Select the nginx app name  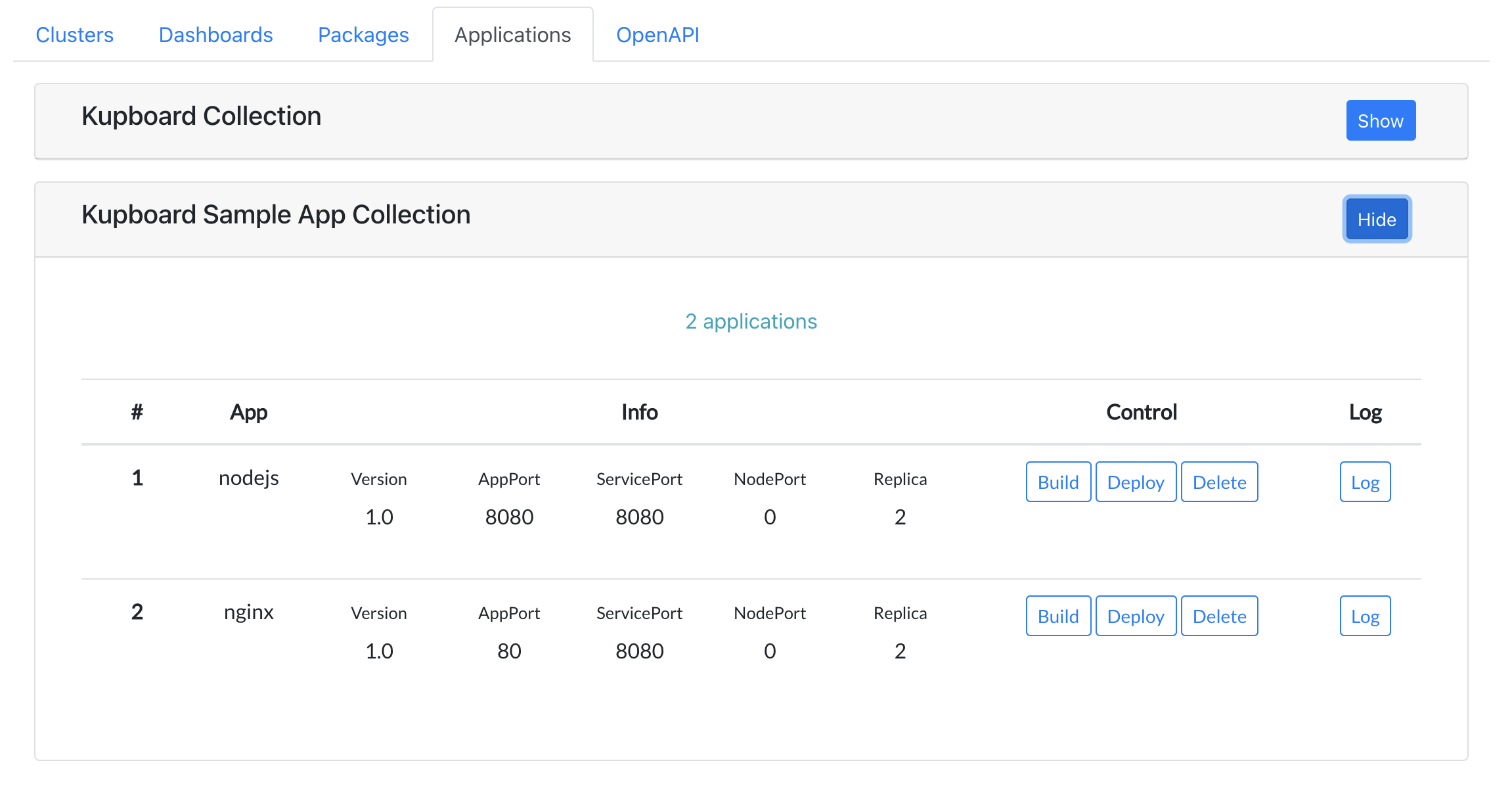pos(248,612)
